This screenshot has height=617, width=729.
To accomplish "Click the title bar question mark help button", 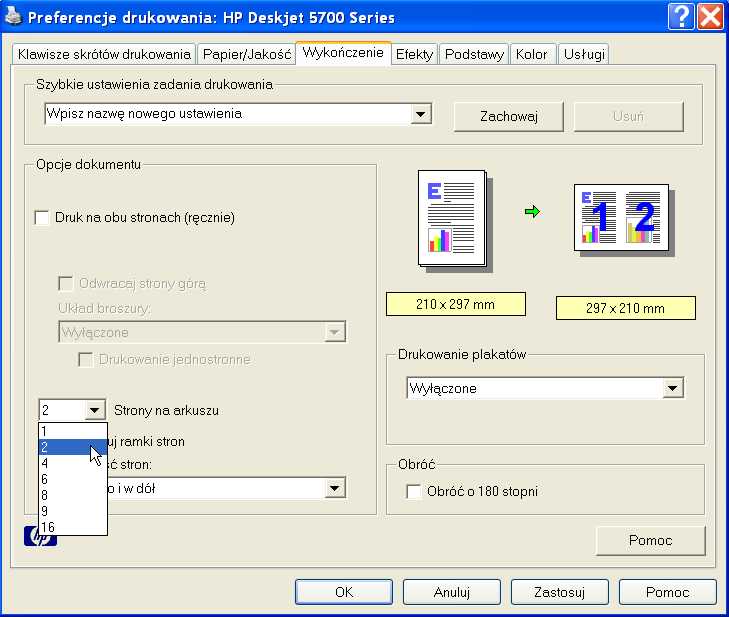I will 681,17.
